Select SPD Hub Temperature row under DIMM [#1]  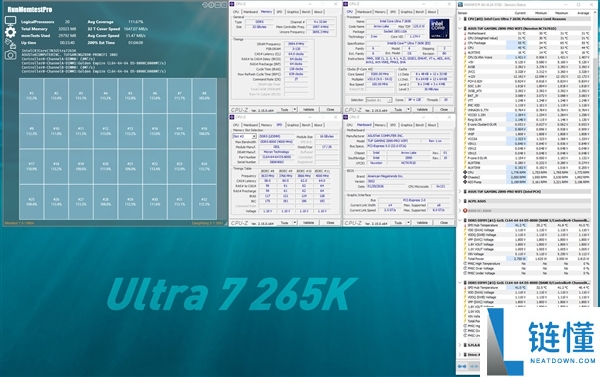(526, 225)
